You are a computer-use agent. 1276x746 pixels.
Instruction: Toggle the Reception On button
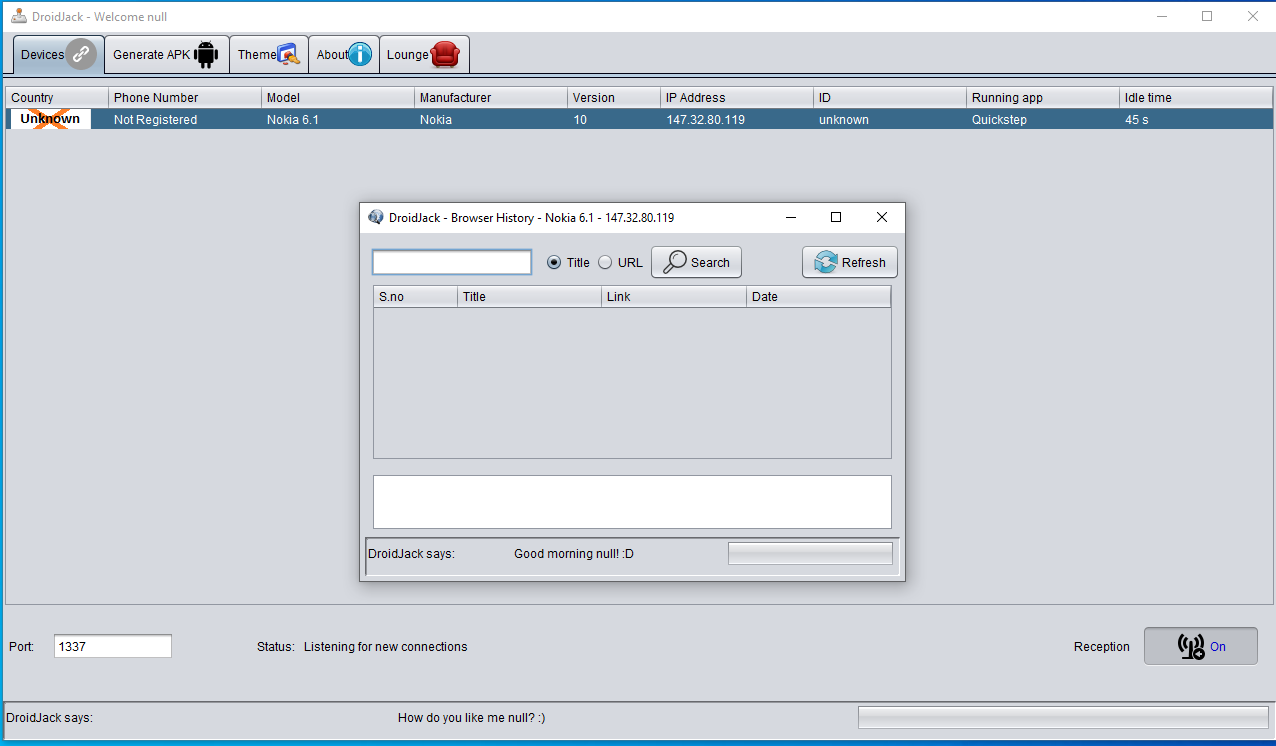tap(1201, 646)
